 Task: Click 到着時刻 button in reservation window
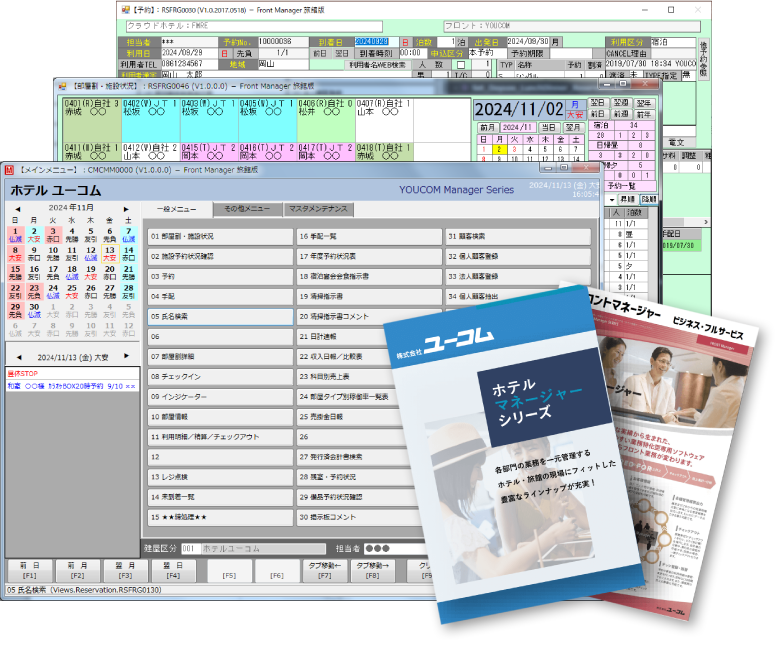[376, 54]
